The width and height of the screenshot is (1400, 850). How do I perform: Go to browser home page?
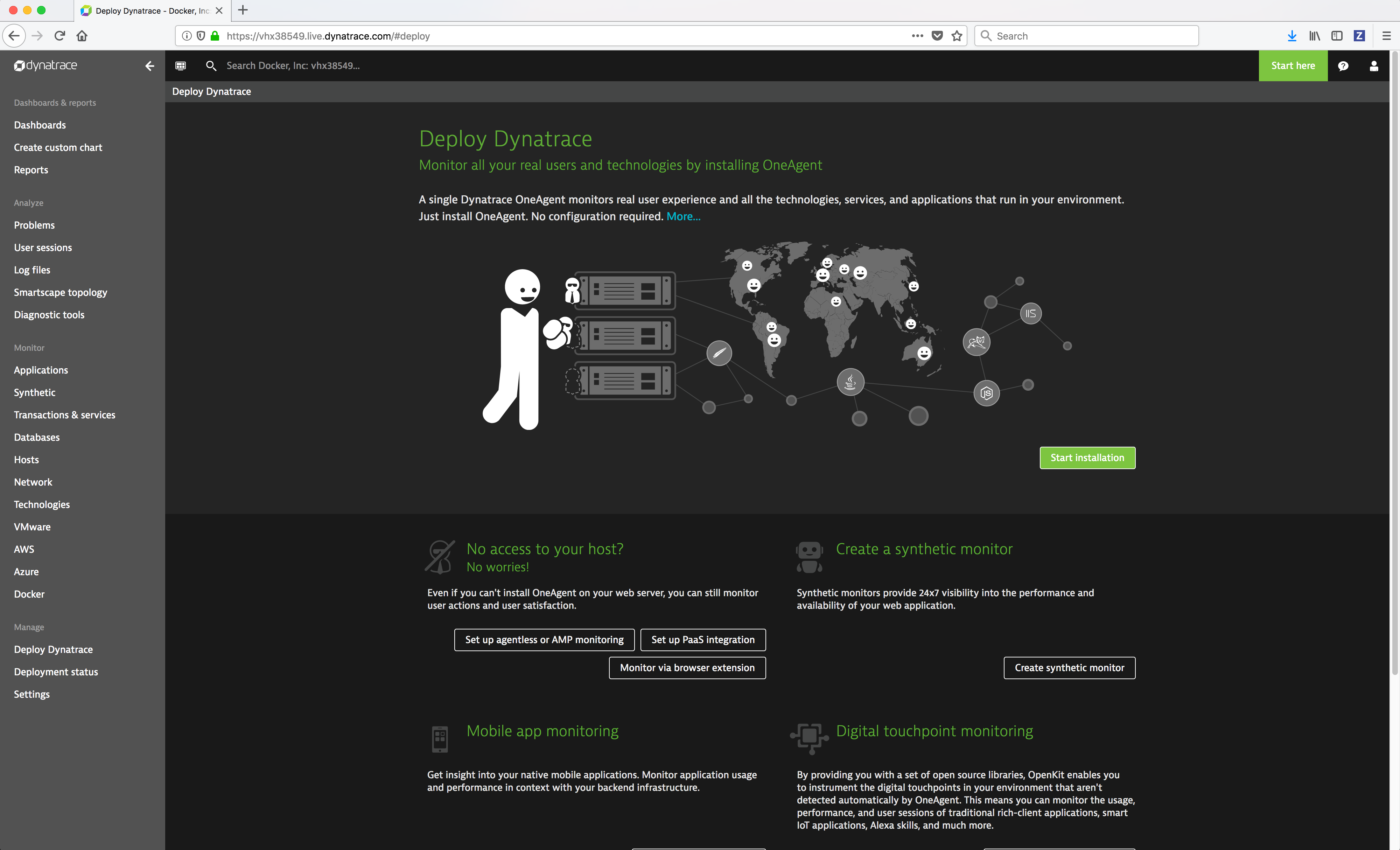click(82, 36)
